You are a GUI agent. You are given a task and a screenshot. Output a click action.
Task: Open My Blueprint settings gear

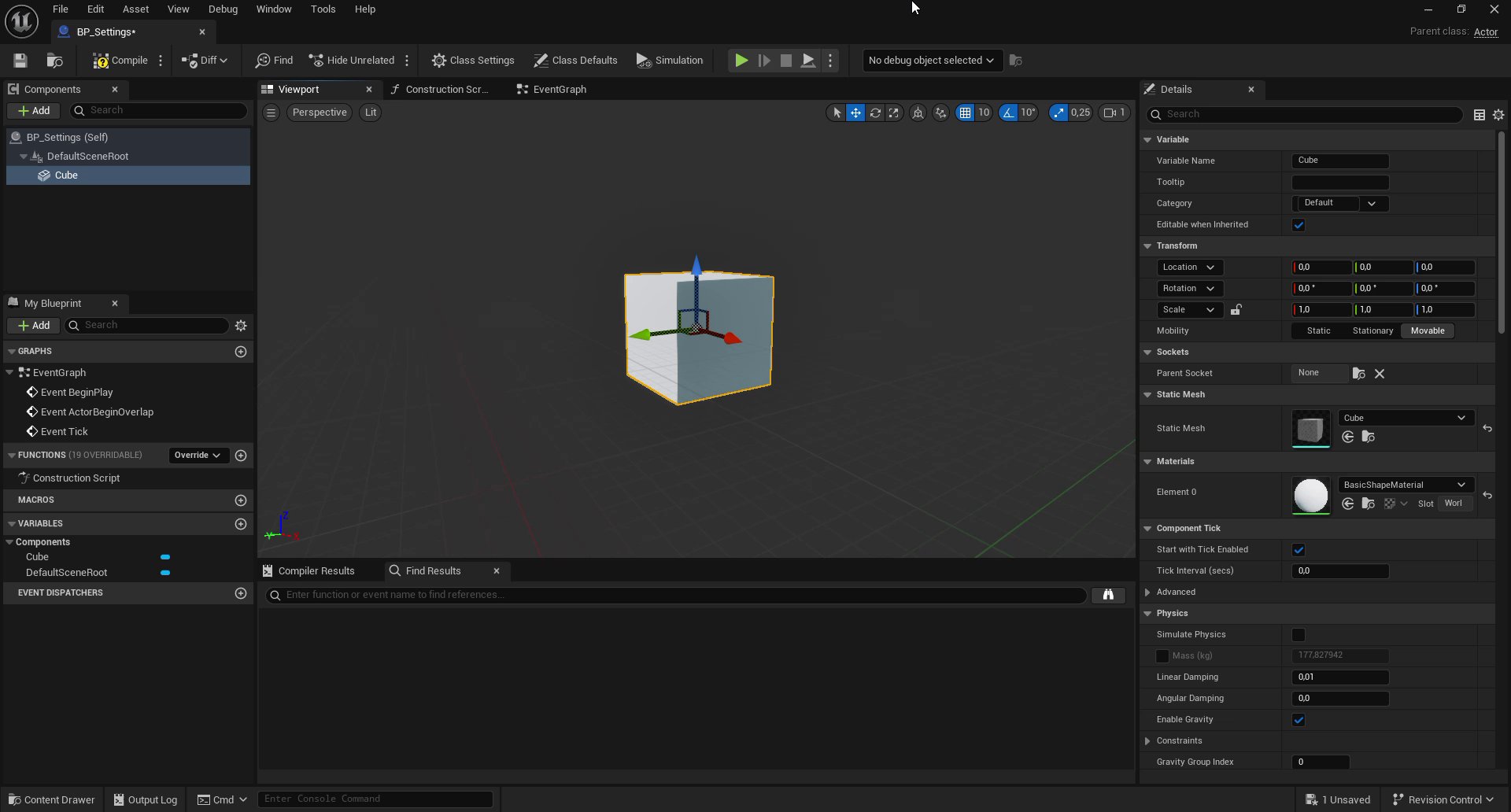pos(241,326)
